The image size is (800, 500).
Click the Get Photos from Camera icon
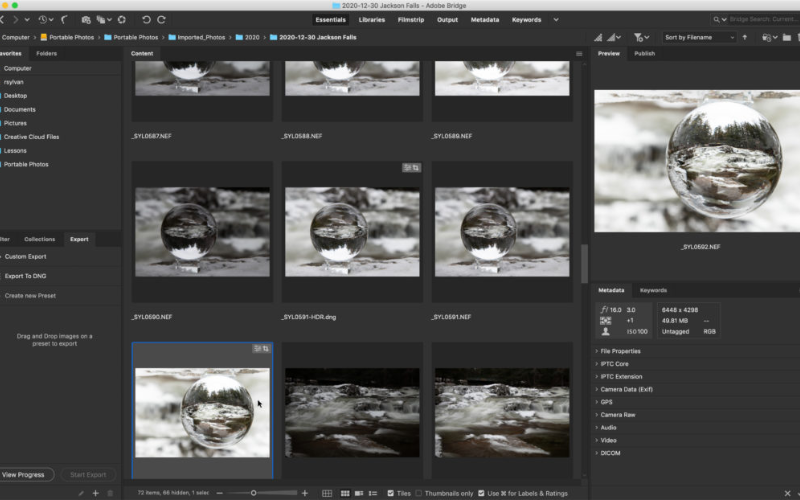click(86, 19)
